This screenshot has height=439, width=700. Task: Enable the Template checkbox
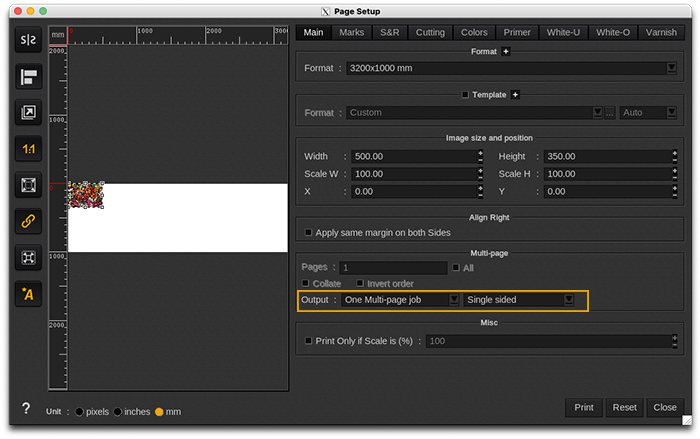465,95
